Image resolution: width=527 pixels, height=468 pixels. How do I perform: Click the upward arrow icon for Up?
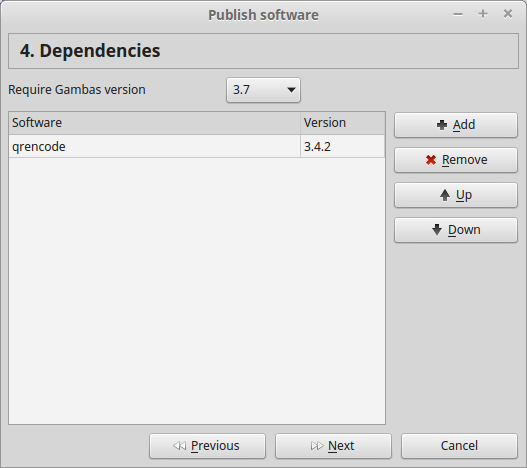point(445,195)
